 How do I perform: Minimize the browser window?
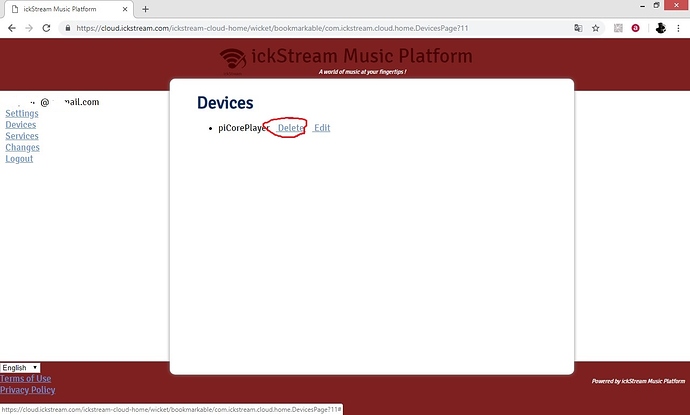pyautogui.click(x=643, y=6)
